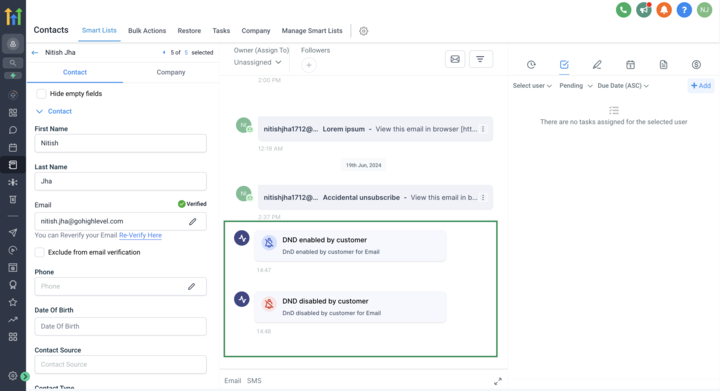Open the Unassigned owner dropdown
Image resolution: width=720 pixels, height=391 pixels.
[x=257, y=62]
